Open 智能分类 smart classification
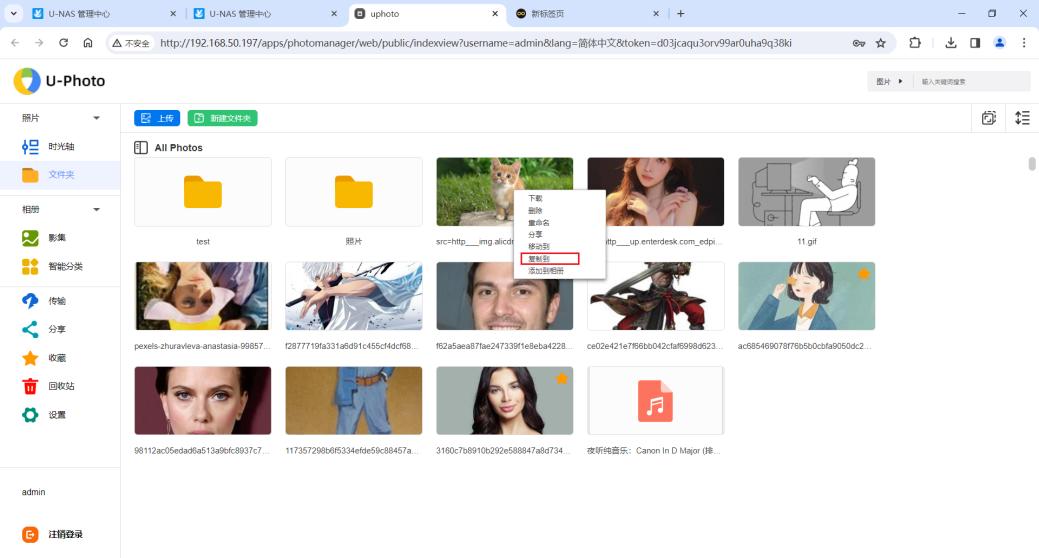The height and width of the screenshot is (558, 1039). [x=64, y=267]
